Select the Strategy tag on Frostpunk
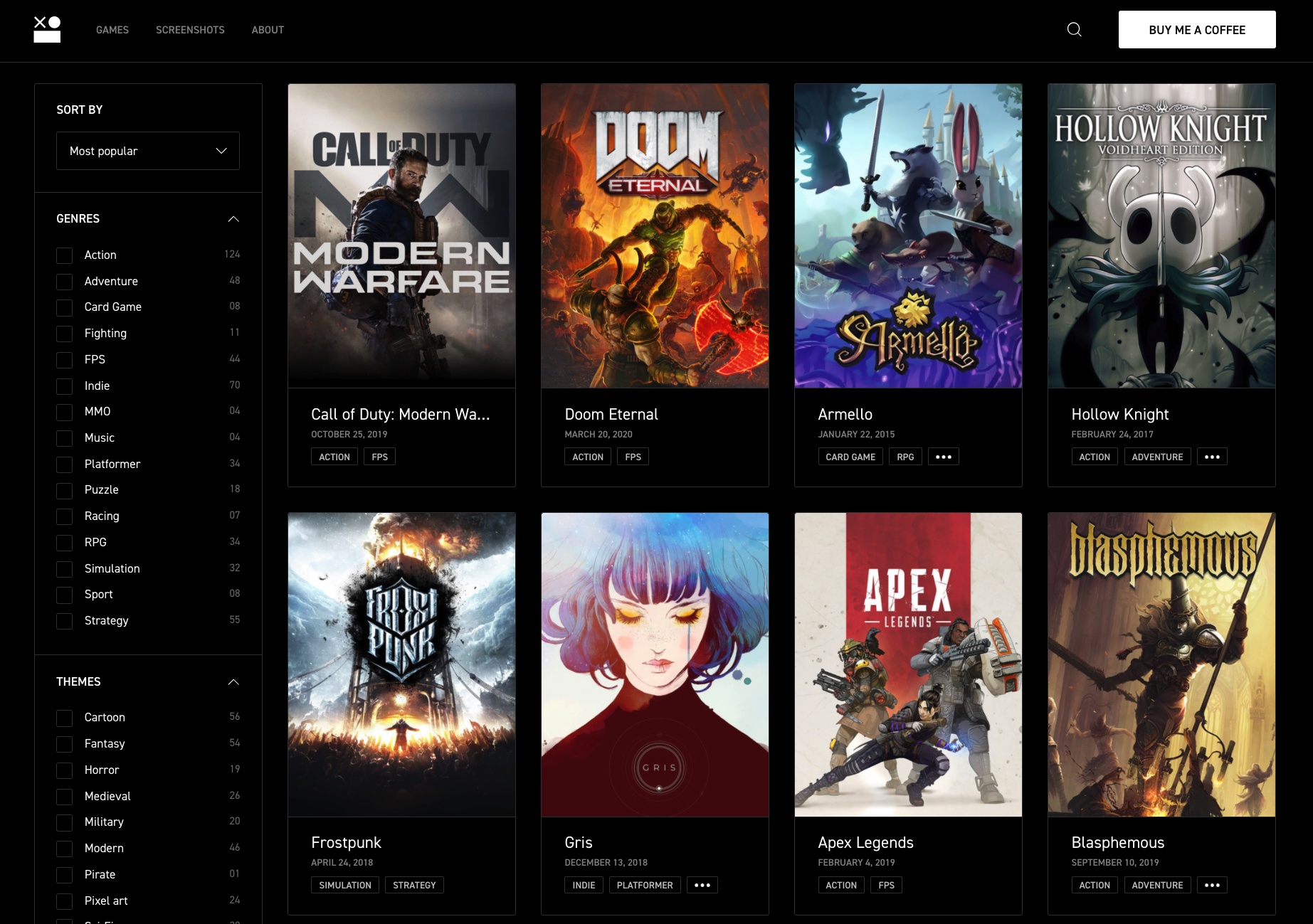 [x=414, y=885]
